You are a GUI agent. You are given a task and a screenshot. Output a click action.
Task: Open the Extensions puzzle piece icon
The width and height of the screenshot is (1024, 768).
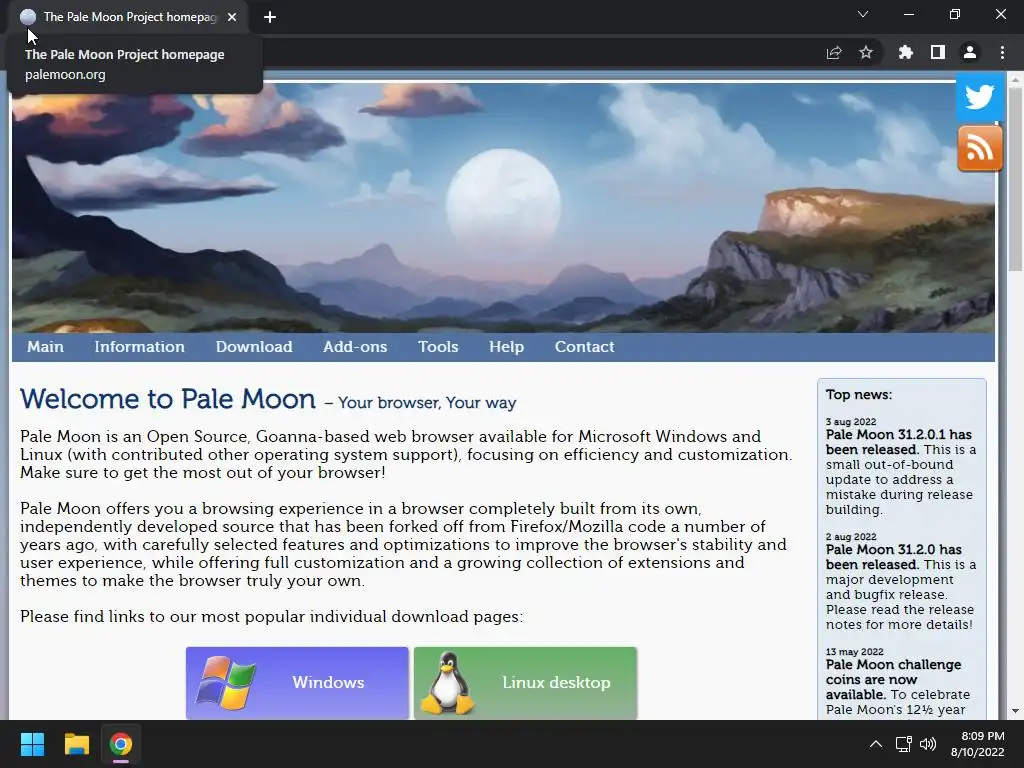(905, 52)
